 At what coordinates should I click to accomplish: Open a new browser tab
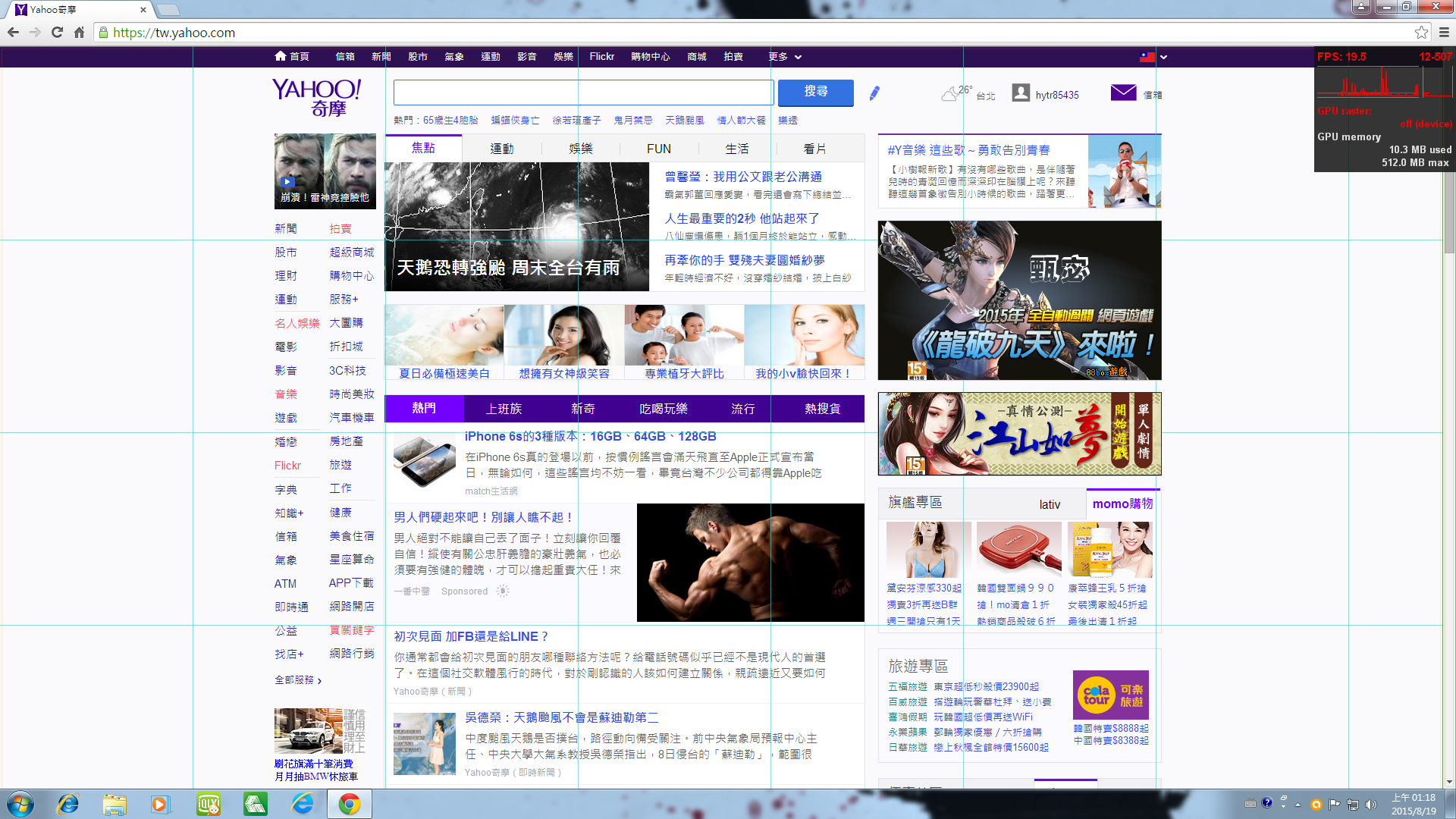tap(168, 10)
